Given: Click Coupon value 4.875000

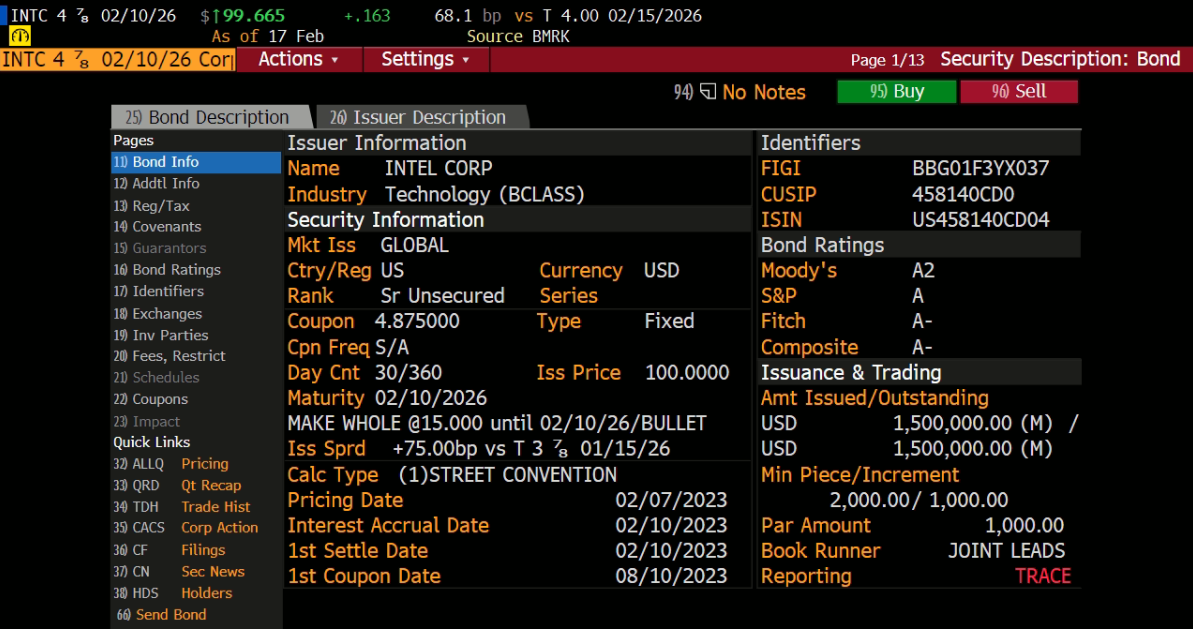Looking at the screenshot, I should (417, 322).
